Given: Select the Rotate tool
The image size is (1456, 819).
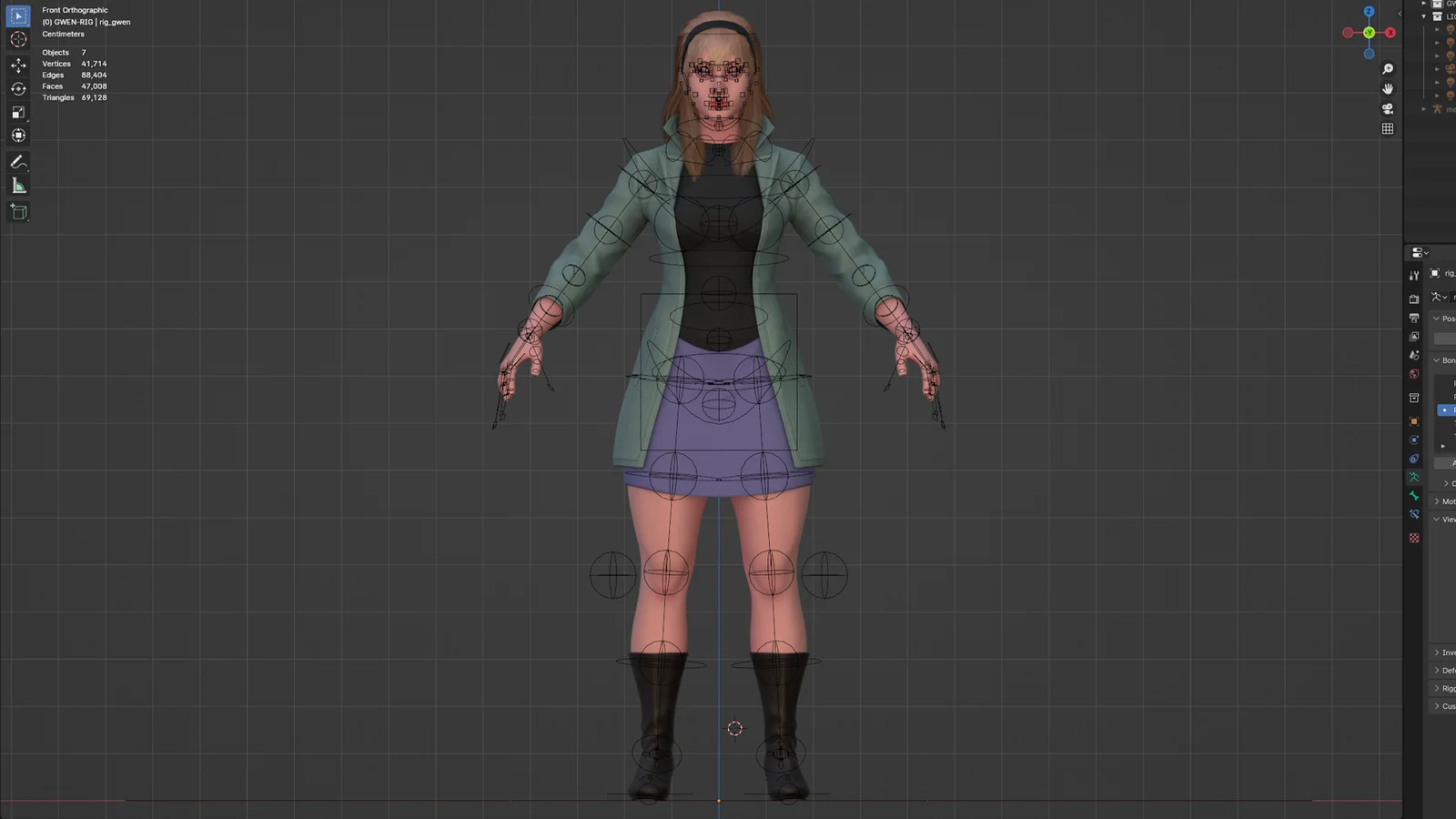Looking at the screenshot, I should 18,88.
